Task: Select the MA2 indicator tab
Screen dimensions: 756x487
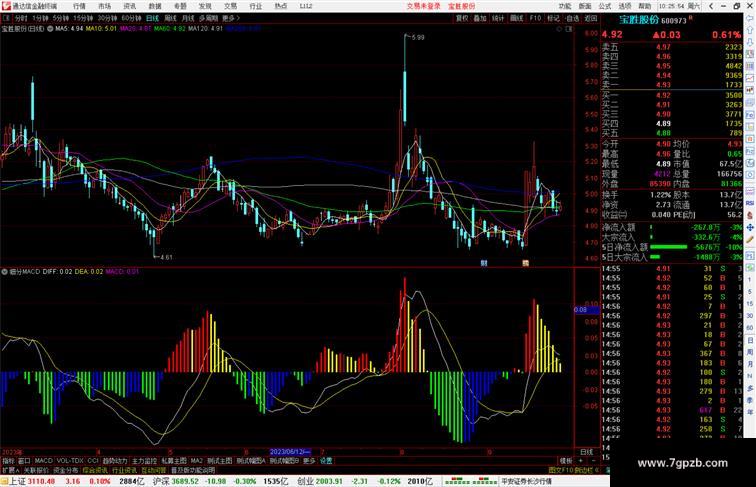Action: (x=197, y=461)
